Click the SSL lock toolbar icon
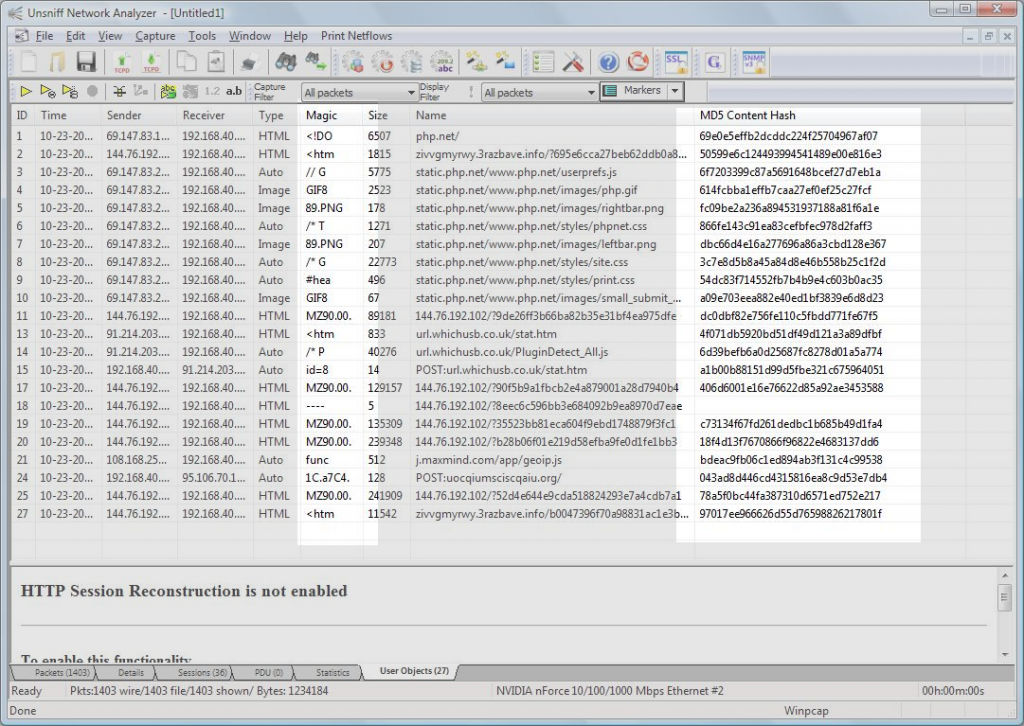The image size is (1024, 726). (x=676, y=62)
